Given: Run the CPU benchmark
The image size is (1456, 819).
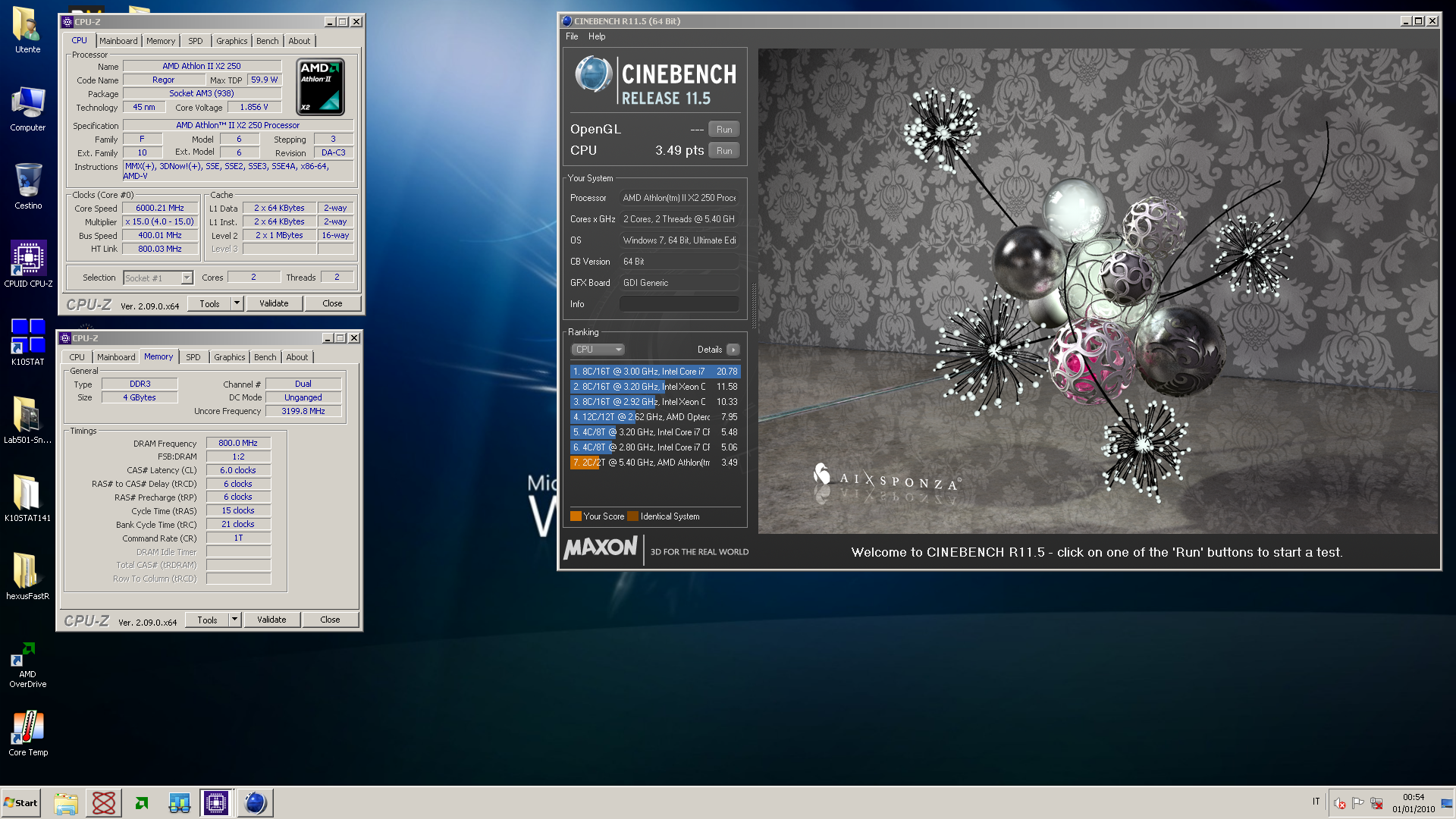Looking at the screenshot, I should pos(724,151).
